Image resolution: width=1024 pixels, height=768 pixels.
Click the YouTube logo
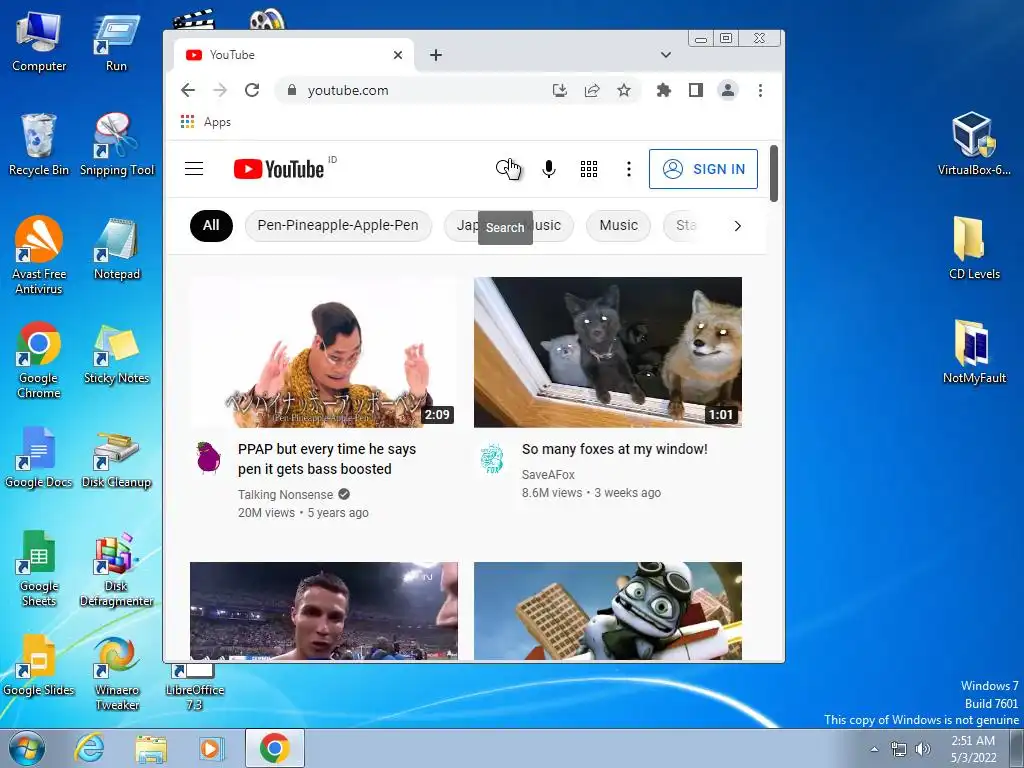tap(279, 169)
